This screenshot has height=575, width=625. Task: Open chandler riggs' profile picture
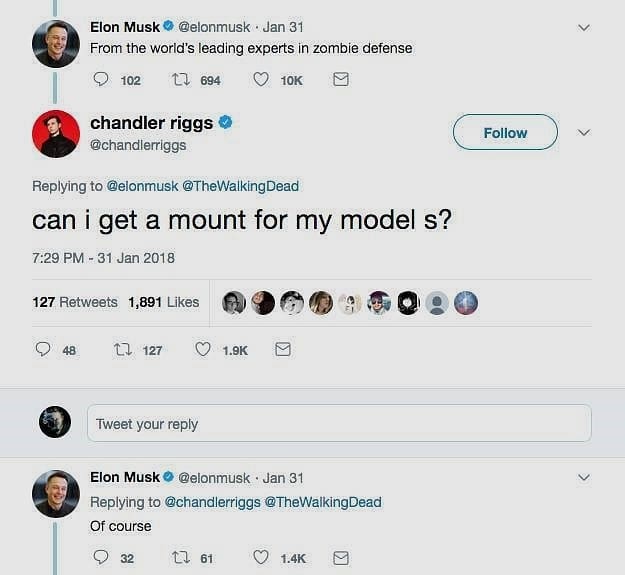56,134
